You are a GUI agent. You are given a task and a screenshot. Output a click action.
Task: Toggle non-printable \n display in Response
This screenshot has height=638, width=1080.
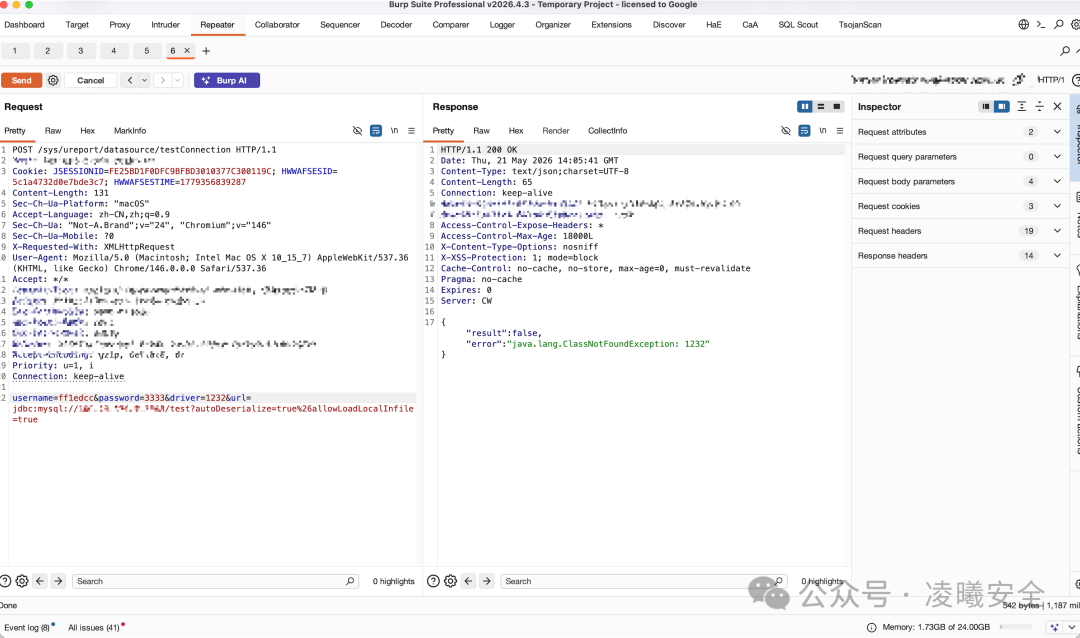823,130
